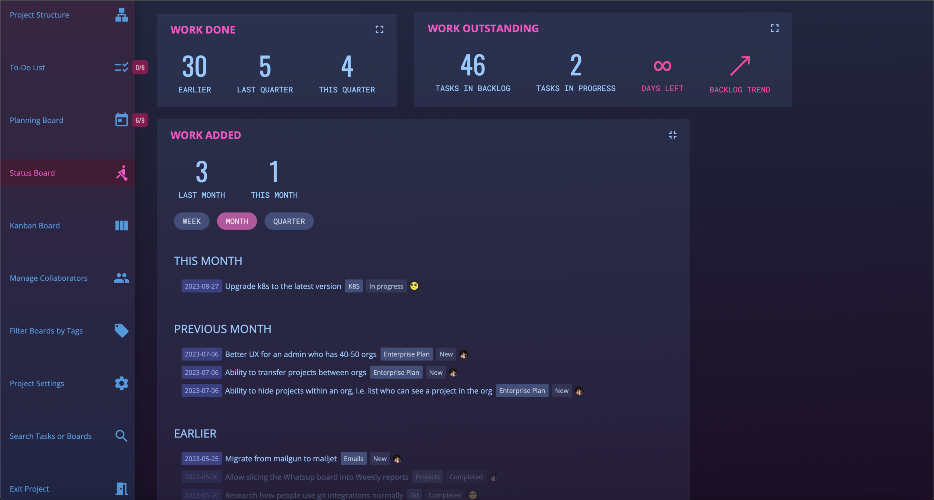Click the Filter Boards by Tags tag icon
The image size is (934, 500).
pyautogui.click(x=122, y=331)
